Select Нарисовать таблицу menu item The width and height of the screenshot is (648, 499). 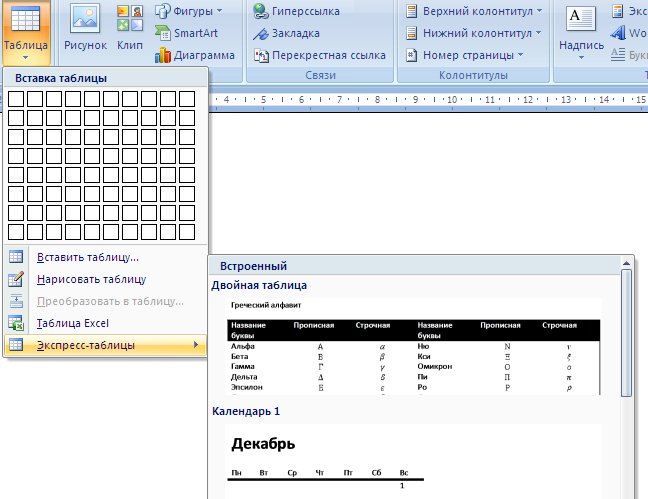click(105, 279)
